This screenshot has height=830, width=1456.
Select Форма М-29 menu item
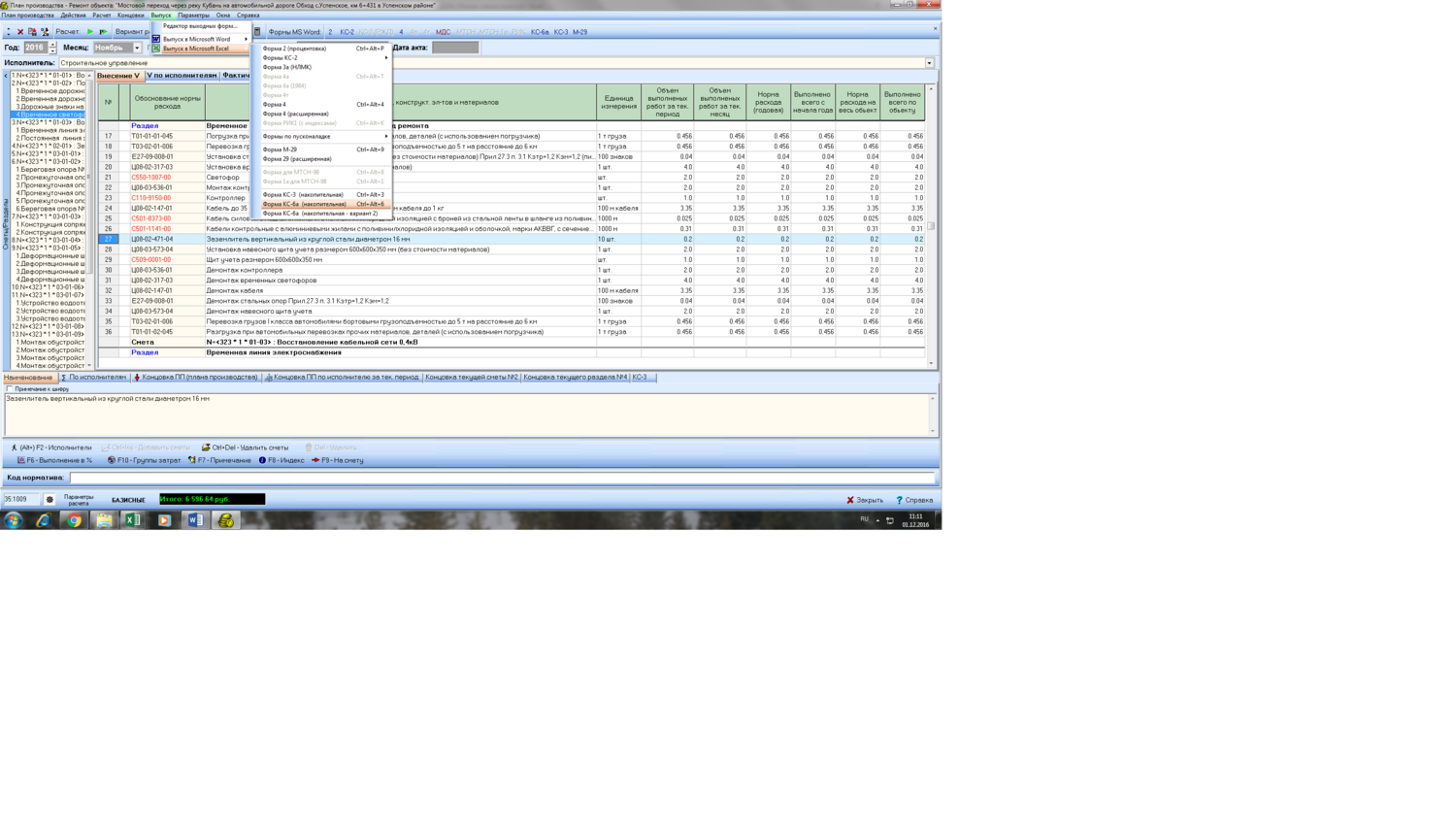click(323, 149)
